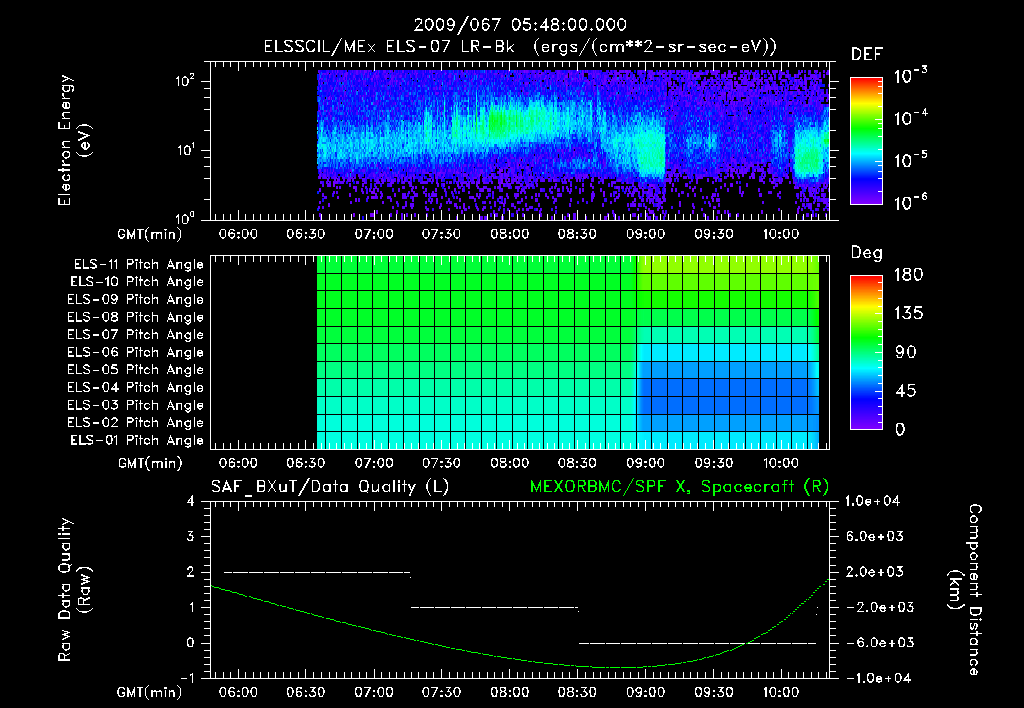Click the 180 degree scale value
The height and width of the screenshot is (708, 1024).
coord(908,274)
